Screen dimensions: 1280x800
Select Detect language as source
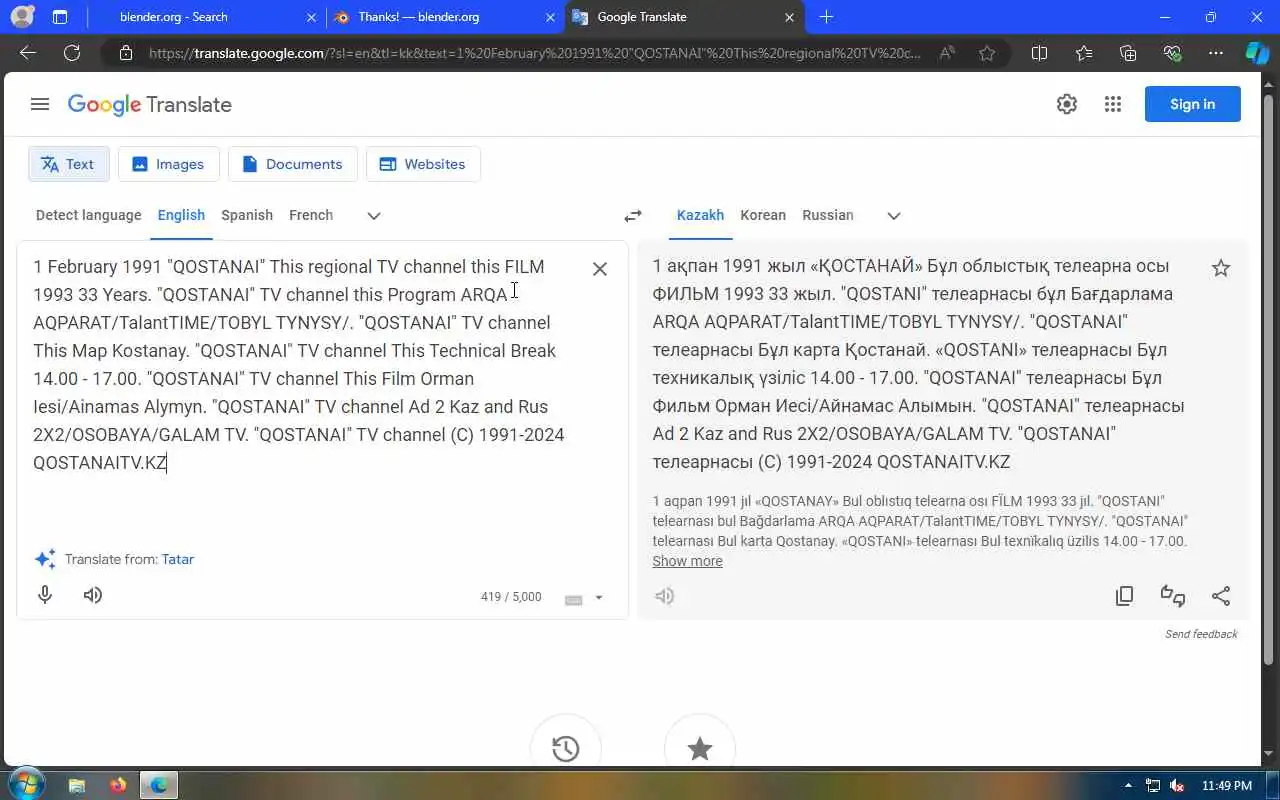point(88,215)
